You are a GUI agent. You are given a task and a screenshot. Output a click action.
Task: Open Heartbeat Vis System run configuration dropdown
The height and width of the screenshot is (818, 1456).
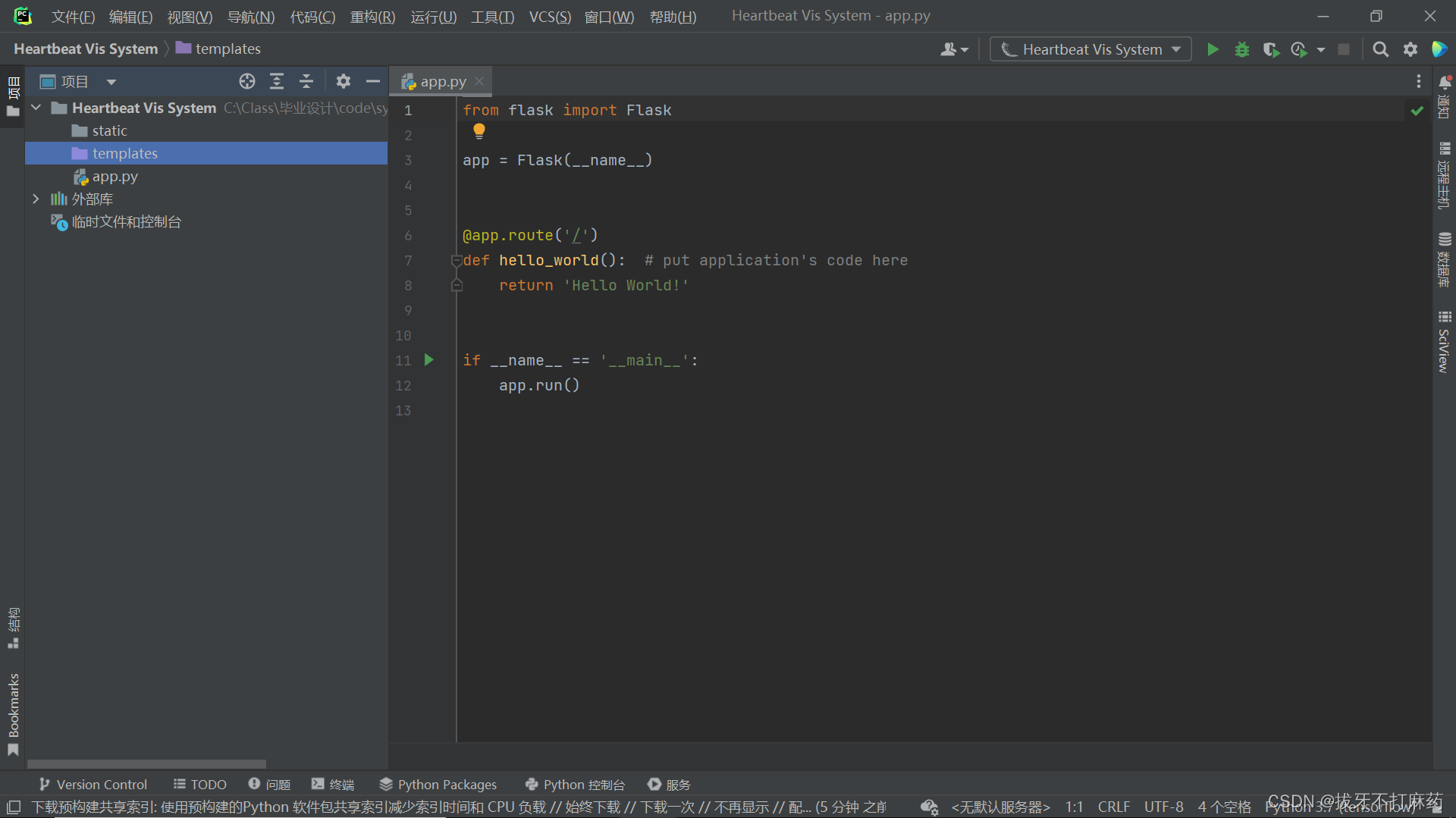click(1090, 49)
